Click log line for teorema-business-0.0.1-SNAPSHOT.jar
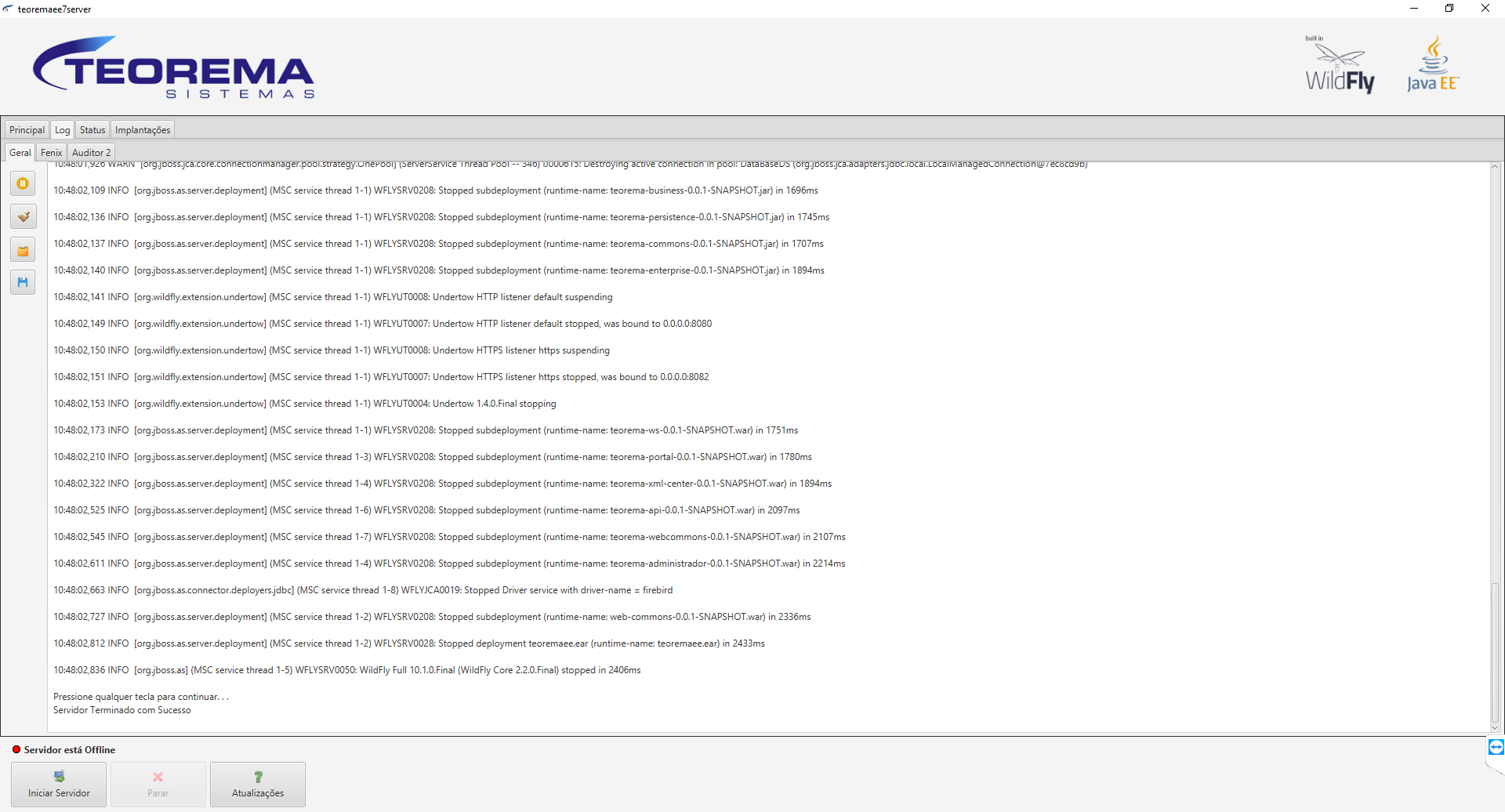Image resolution: width=1505 pixels, height=812 pixels. click(x=436, y=190)
